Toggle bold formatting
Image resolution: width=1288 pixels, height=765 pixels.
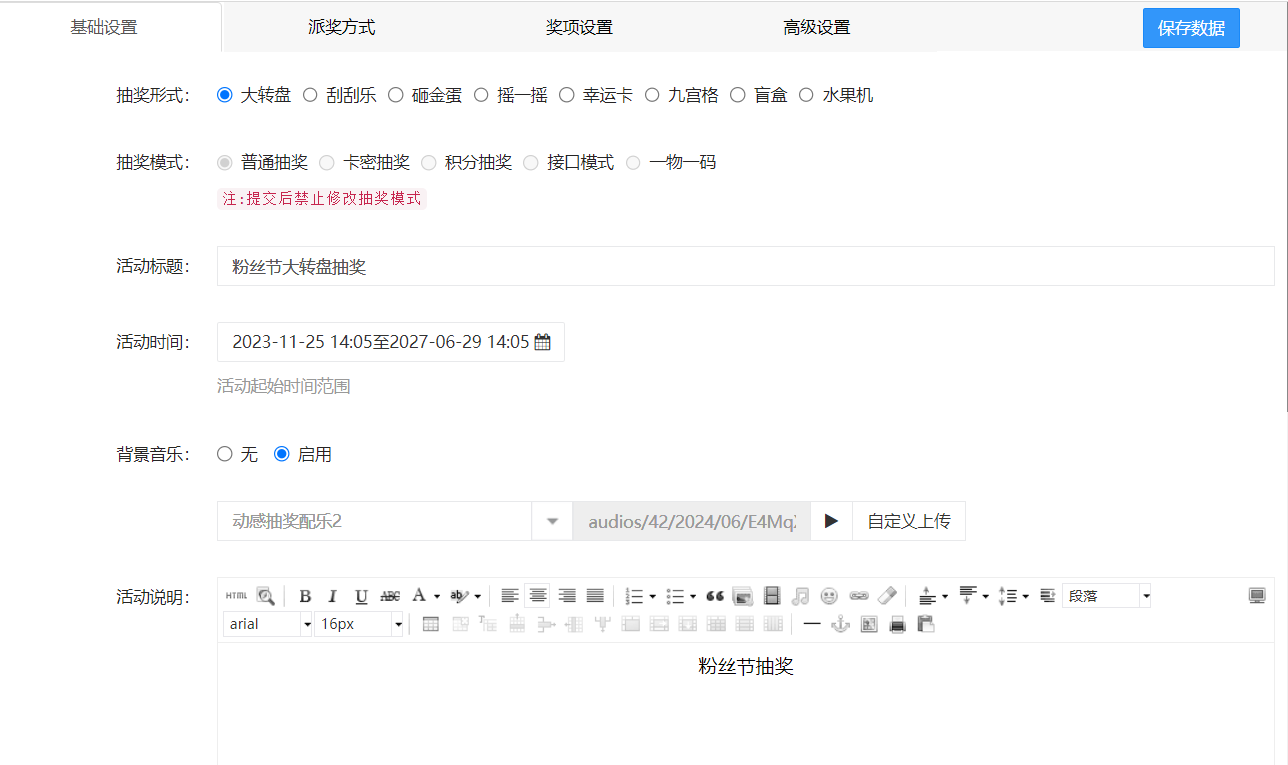(x=305, y=596)
